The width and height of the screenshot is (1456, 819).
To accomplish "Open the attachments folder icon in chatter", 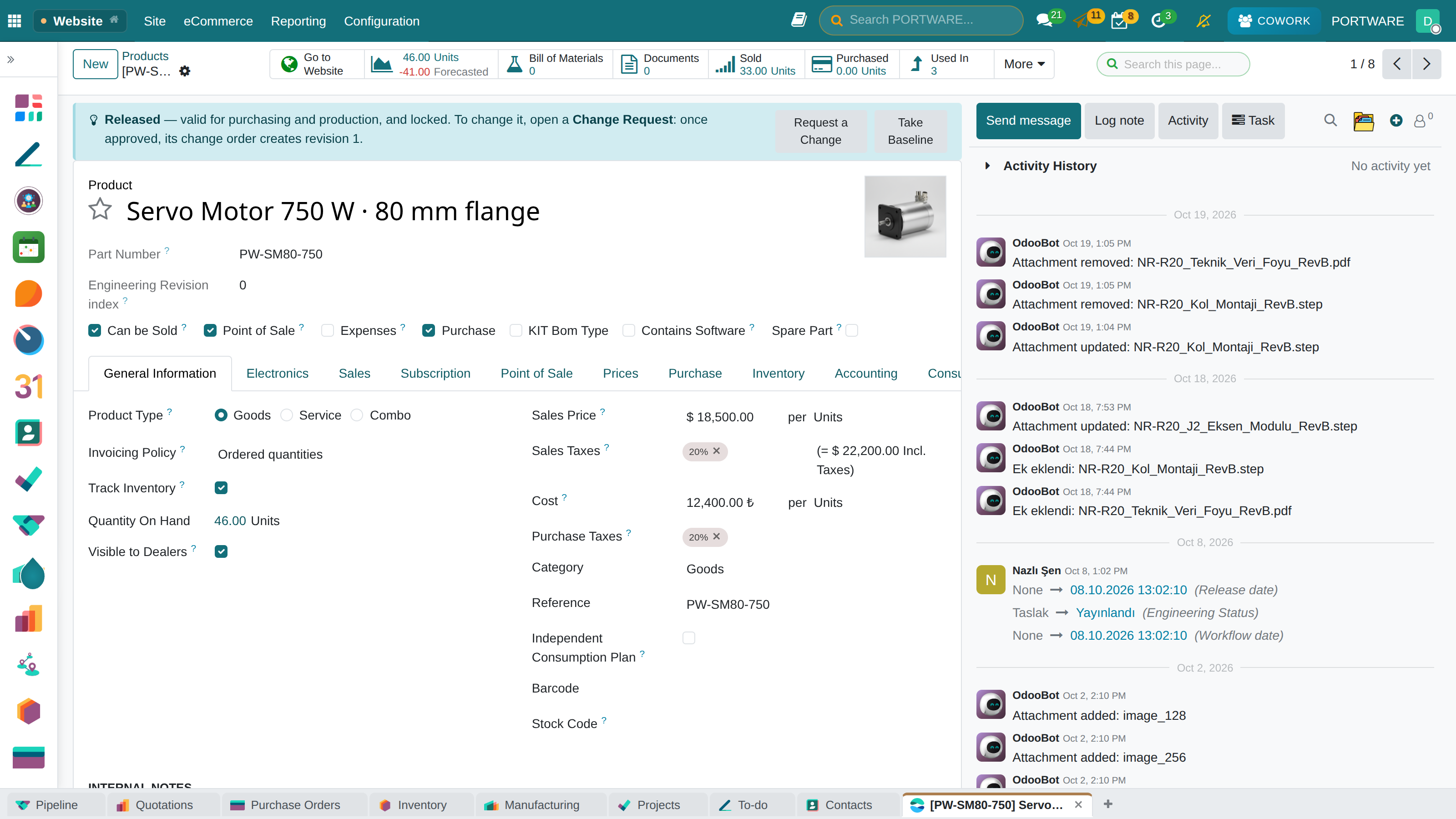I will 1364,121.
